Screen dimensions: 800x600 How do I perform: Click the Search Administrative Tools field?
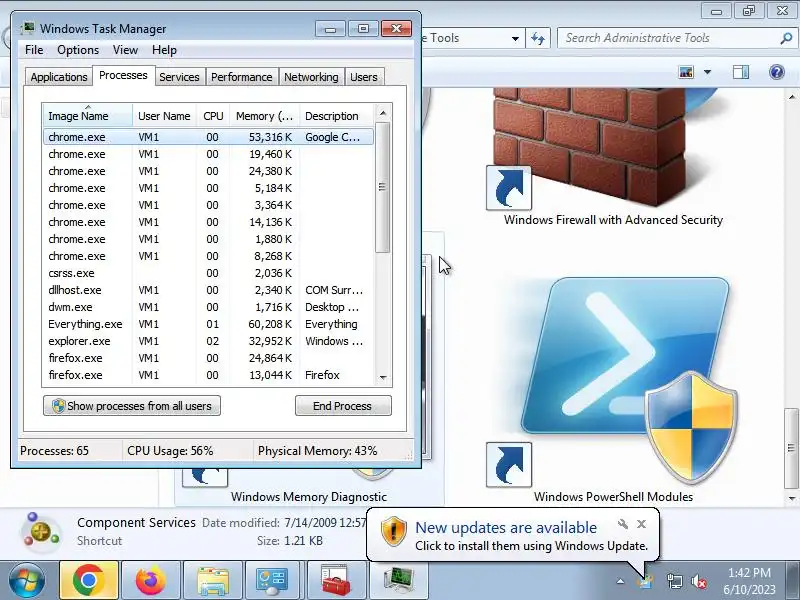[x=669, y=38]
